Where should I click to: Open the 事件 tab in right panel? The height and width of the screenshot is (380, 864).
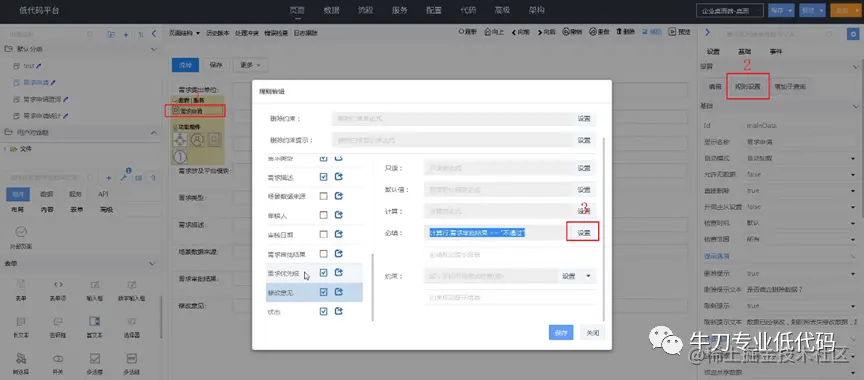tap(776, 51)
